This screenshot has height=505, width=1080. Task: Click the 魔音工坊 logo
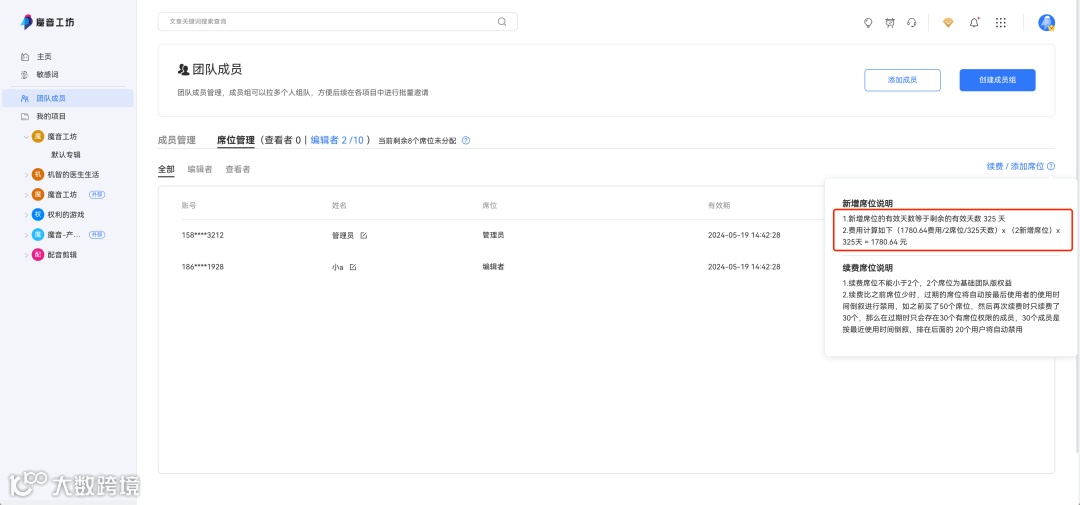click(48, 22)
